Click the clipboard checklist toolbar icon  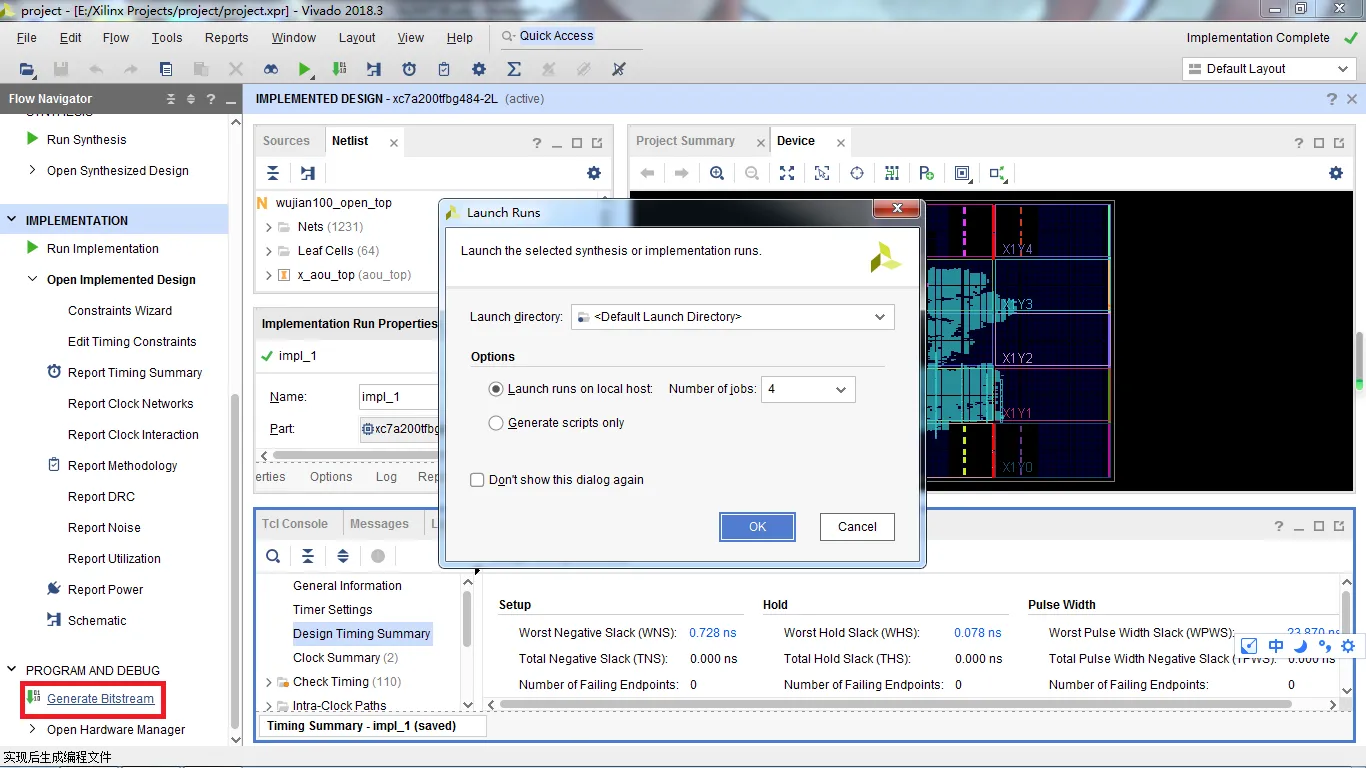point(444,69)
